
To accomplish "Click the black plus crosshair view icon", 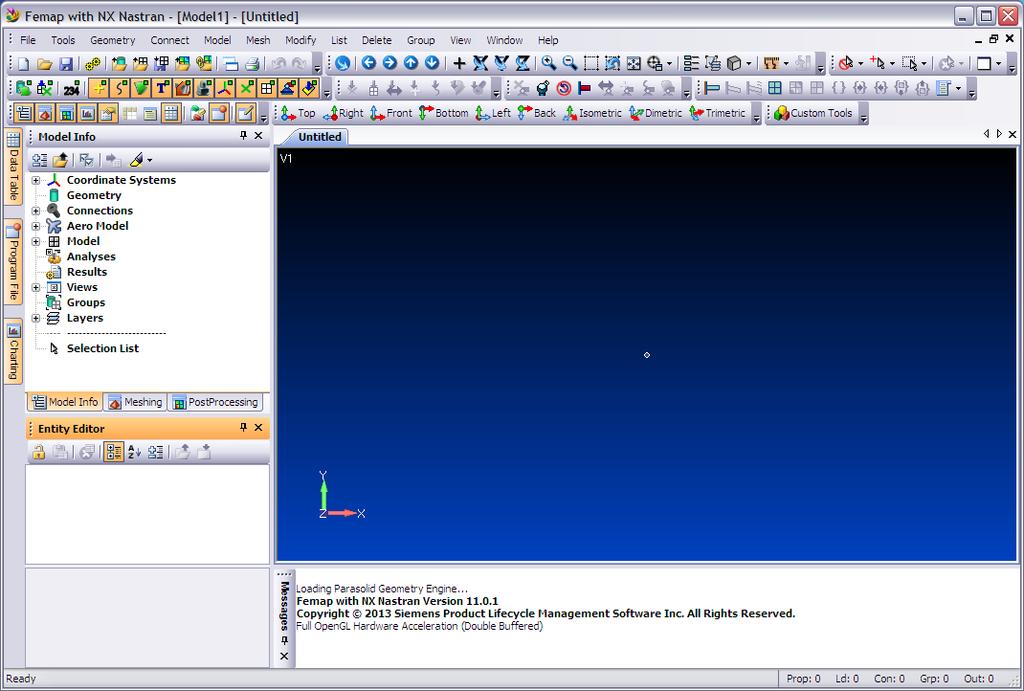I will [x=459, y=63].
